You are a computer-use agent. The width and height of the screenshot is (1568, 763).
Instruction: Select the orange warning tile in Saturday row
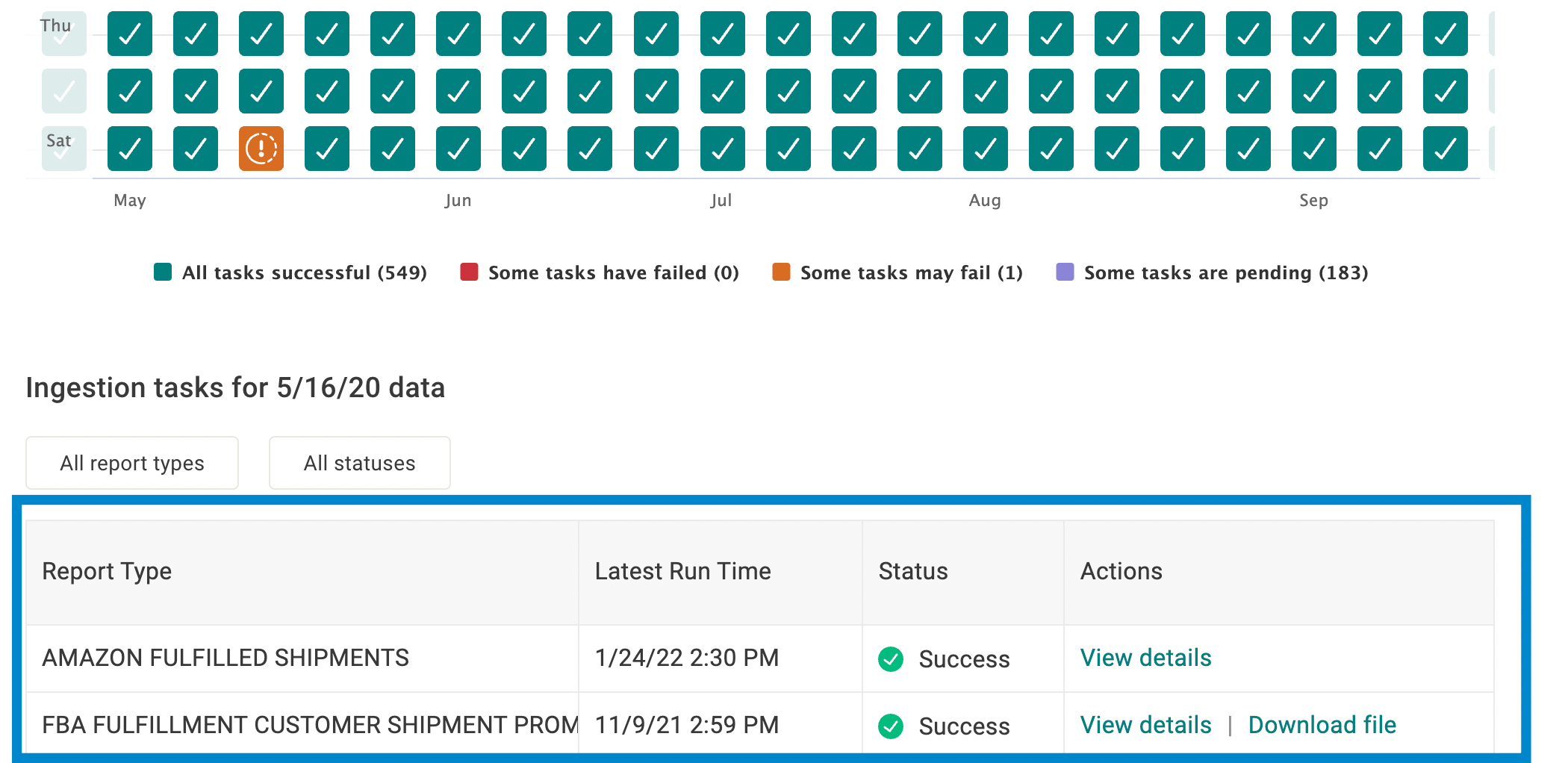pos(261,149)
